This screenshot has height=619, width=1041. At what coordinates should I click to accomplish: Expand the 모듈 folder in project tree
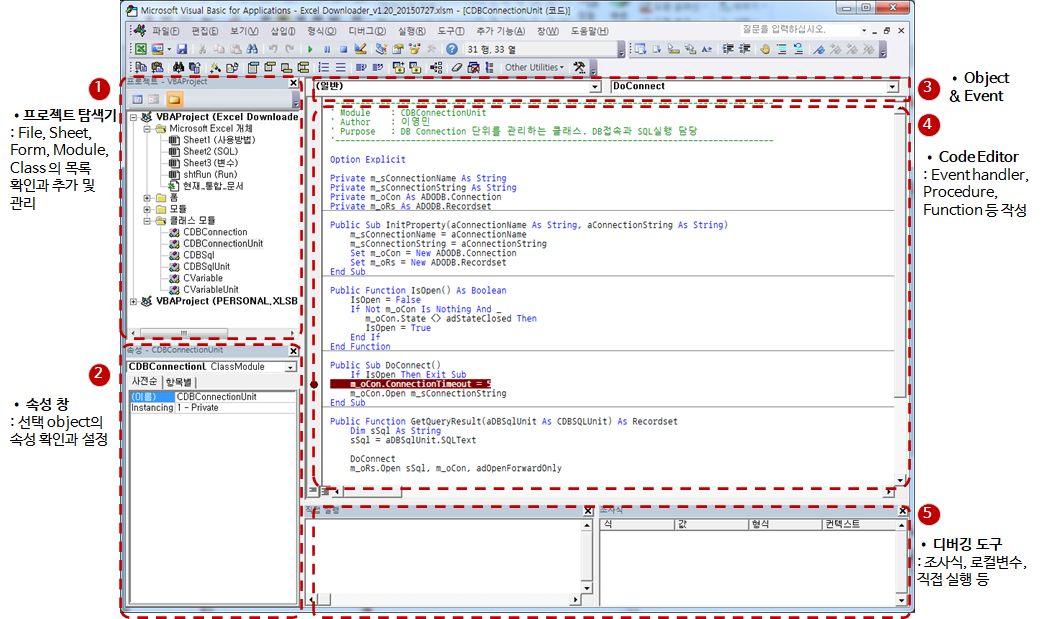[x=147, y=209]
